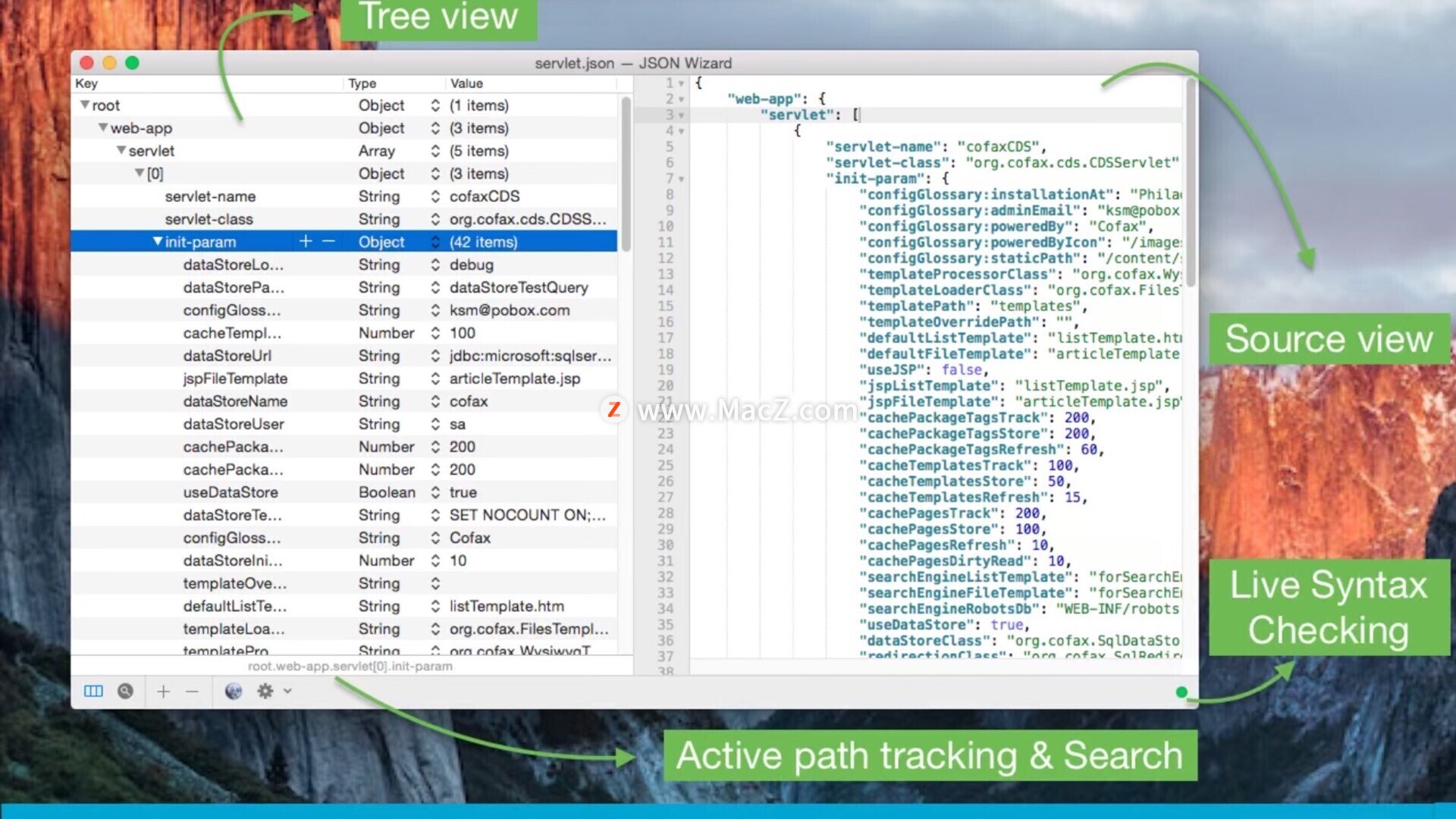Click the green zoom window button
The image size is (1456, 819).
pos(132,63)
